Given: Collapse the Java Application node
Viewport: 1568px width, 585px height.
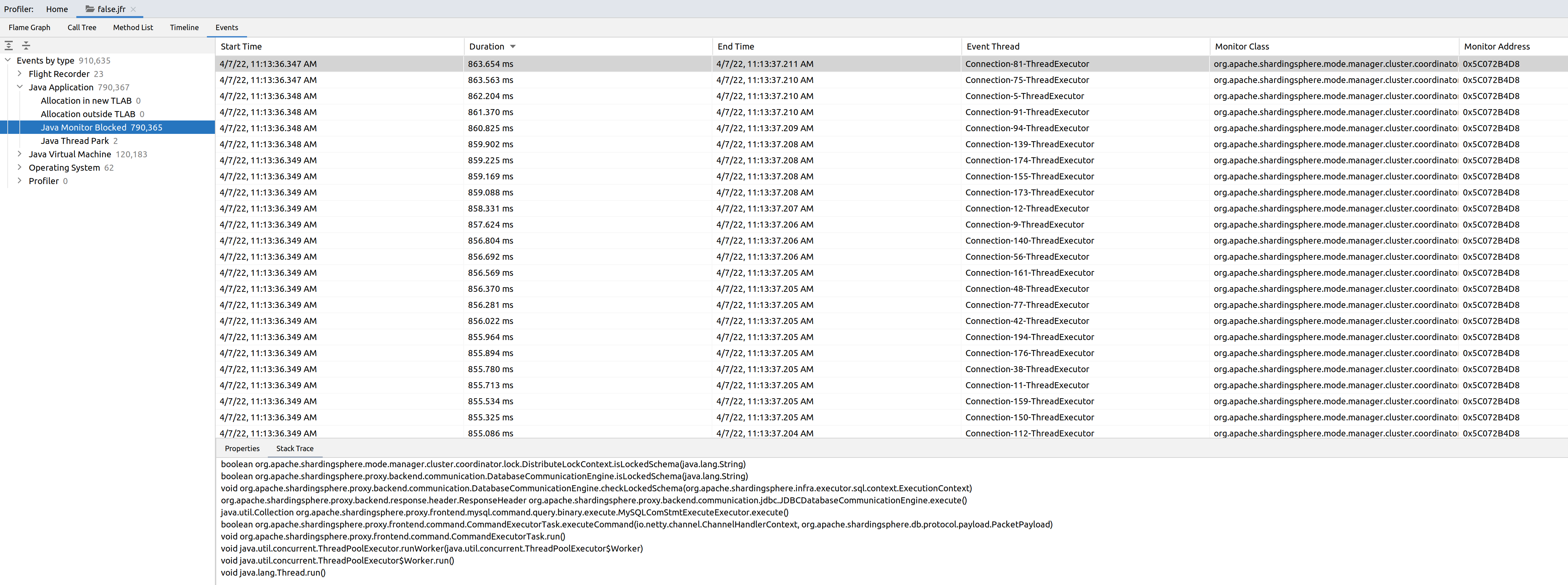Looking at the screenshot, I should [x=20, y=87].
